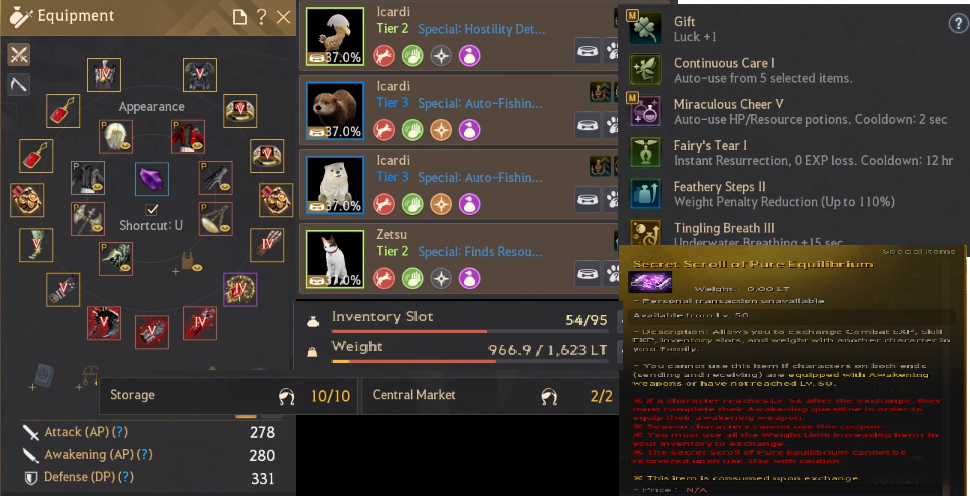Viewport: 970px width, 496px height.
Task: Select the purple crystal in the center slot
Action: (152, 179)
